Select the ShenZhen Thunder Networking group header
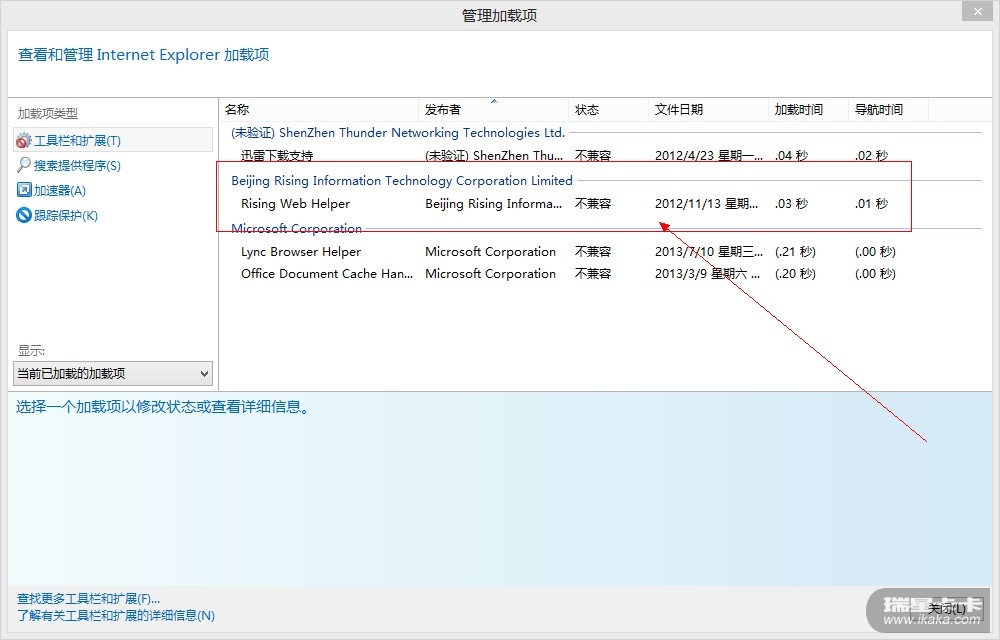1000x640 pixels. pyautogui.click(x=398, y=133)
